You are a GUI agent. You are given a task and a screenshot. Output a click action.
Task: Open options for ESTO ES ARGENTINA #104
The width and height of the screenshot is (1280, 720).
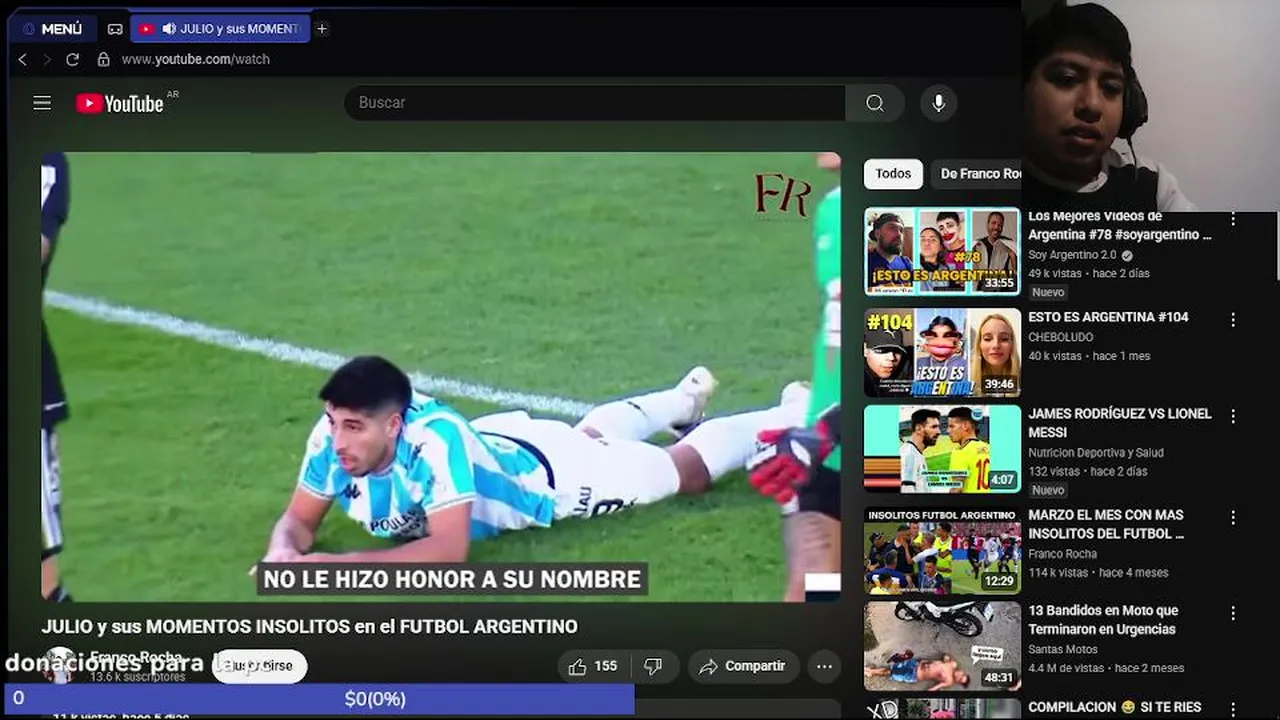(x=1233, y=320)
